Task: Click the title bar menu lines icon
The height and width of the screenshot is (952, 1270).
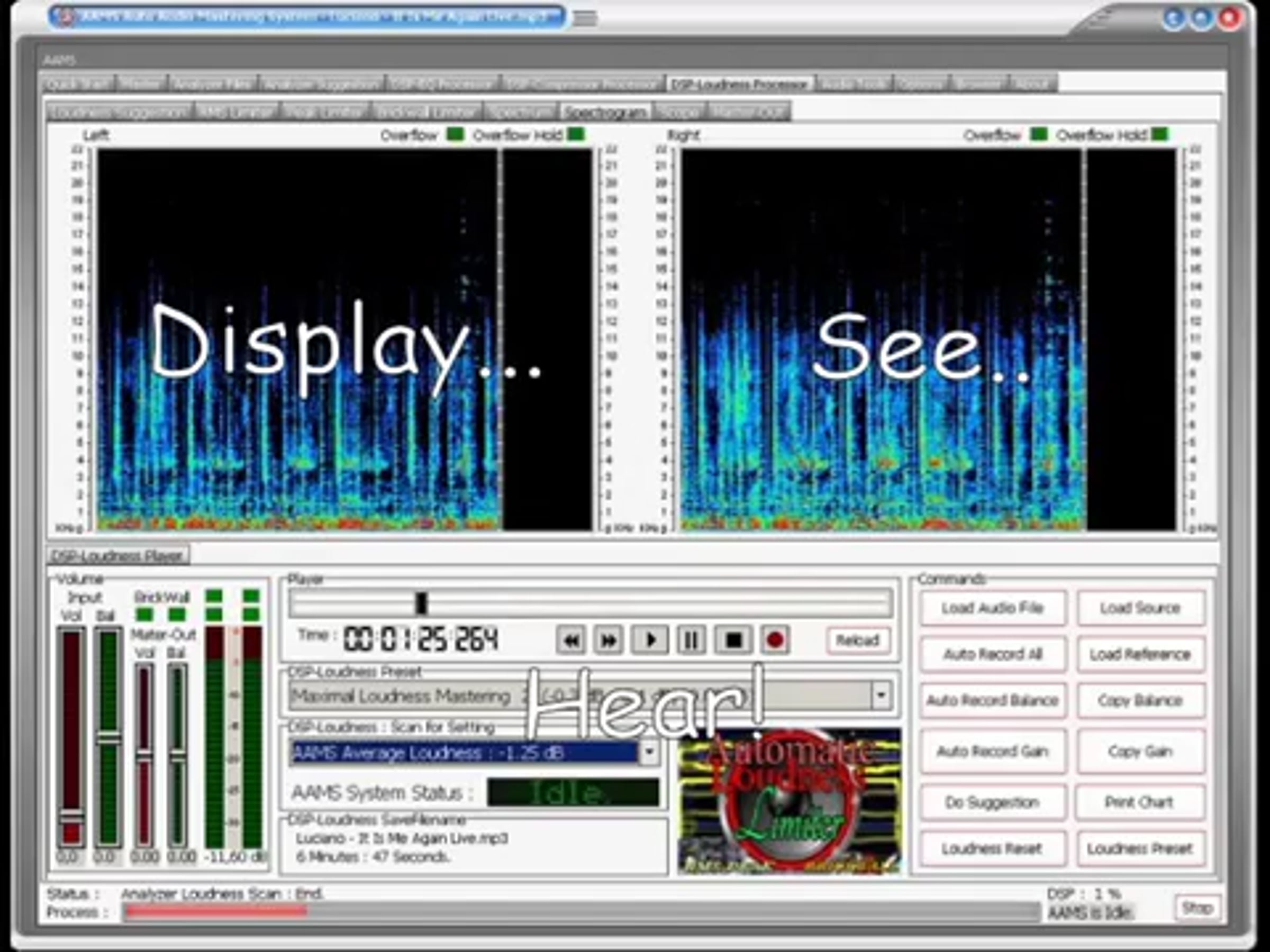Action: [585, 19]
